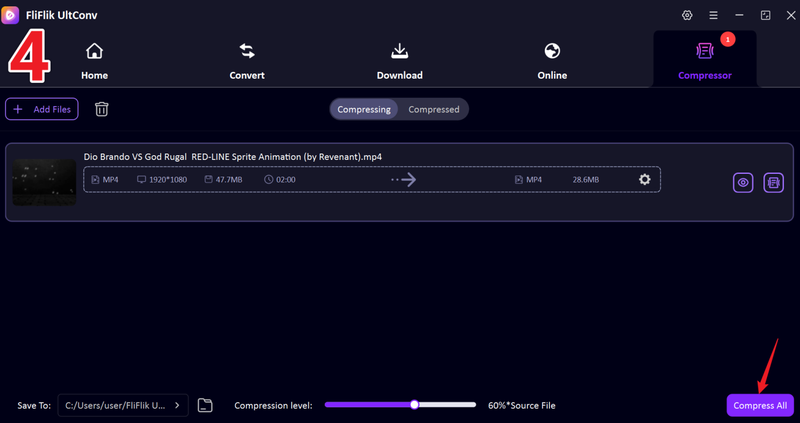Click the output MP4 format label
Screen dimensions: 800x423
pyautogui.click(x=534, y=180)
